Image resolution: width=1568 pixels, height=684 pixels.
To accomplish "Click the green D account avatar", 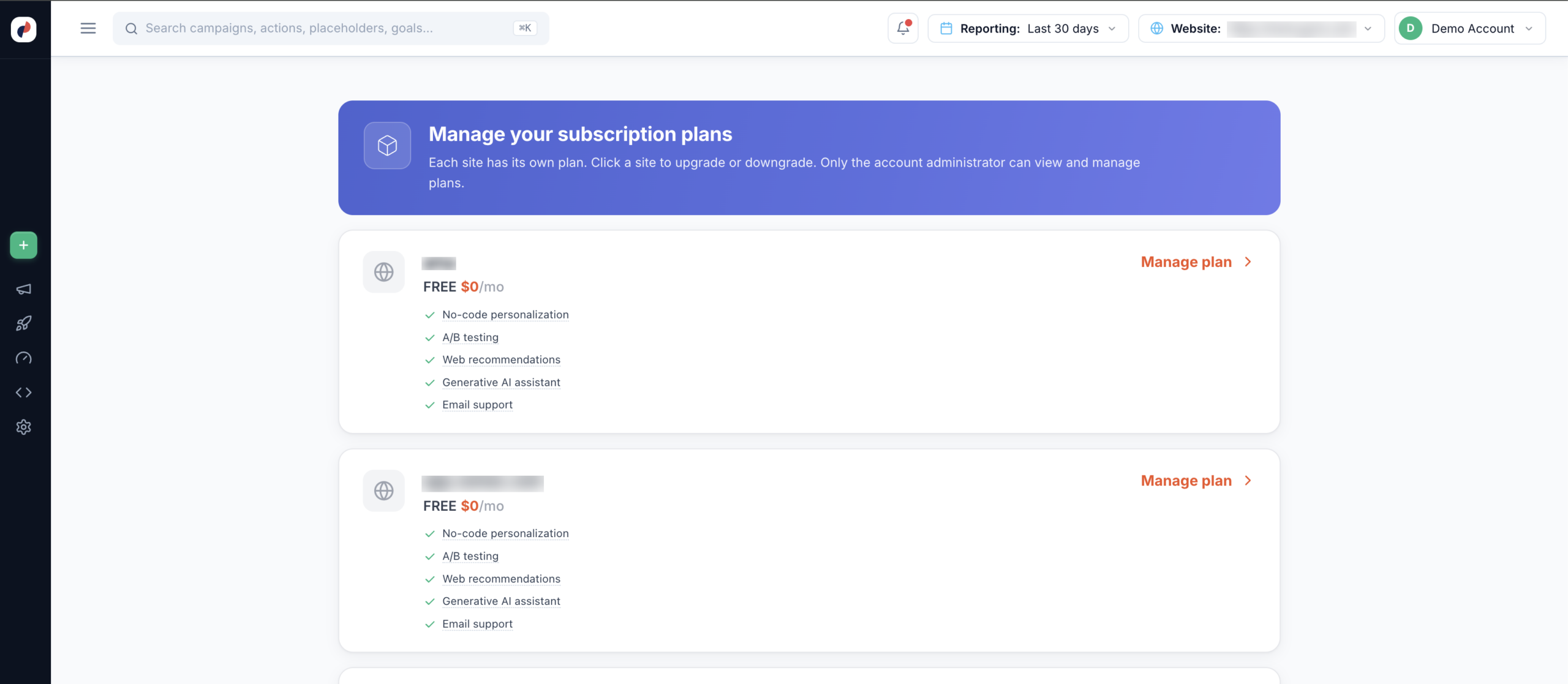I will [x=1411, y=28].
